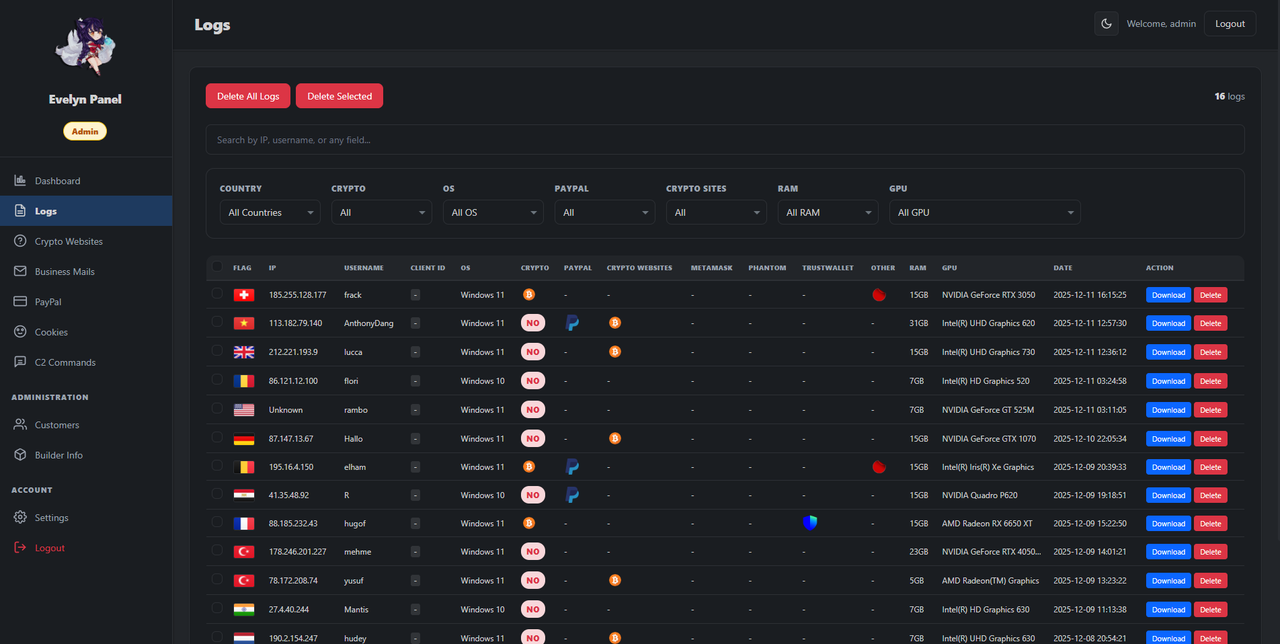Click the Bitcoin crypto icon in hugof's row
Screen dimensions: 1280x644
point(529,523)
